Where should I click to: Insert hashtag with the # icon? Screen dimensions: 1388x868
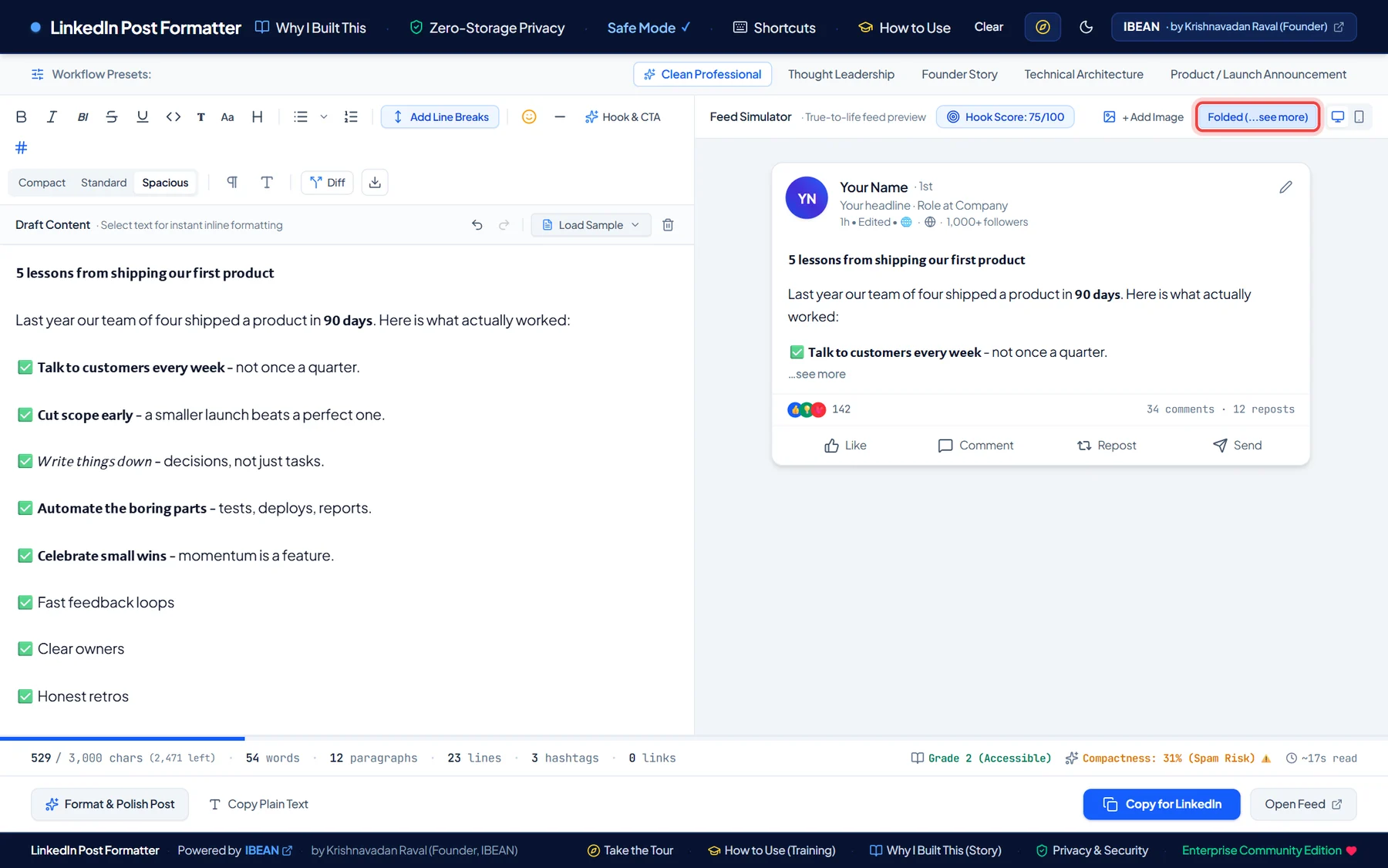(22, 147)
